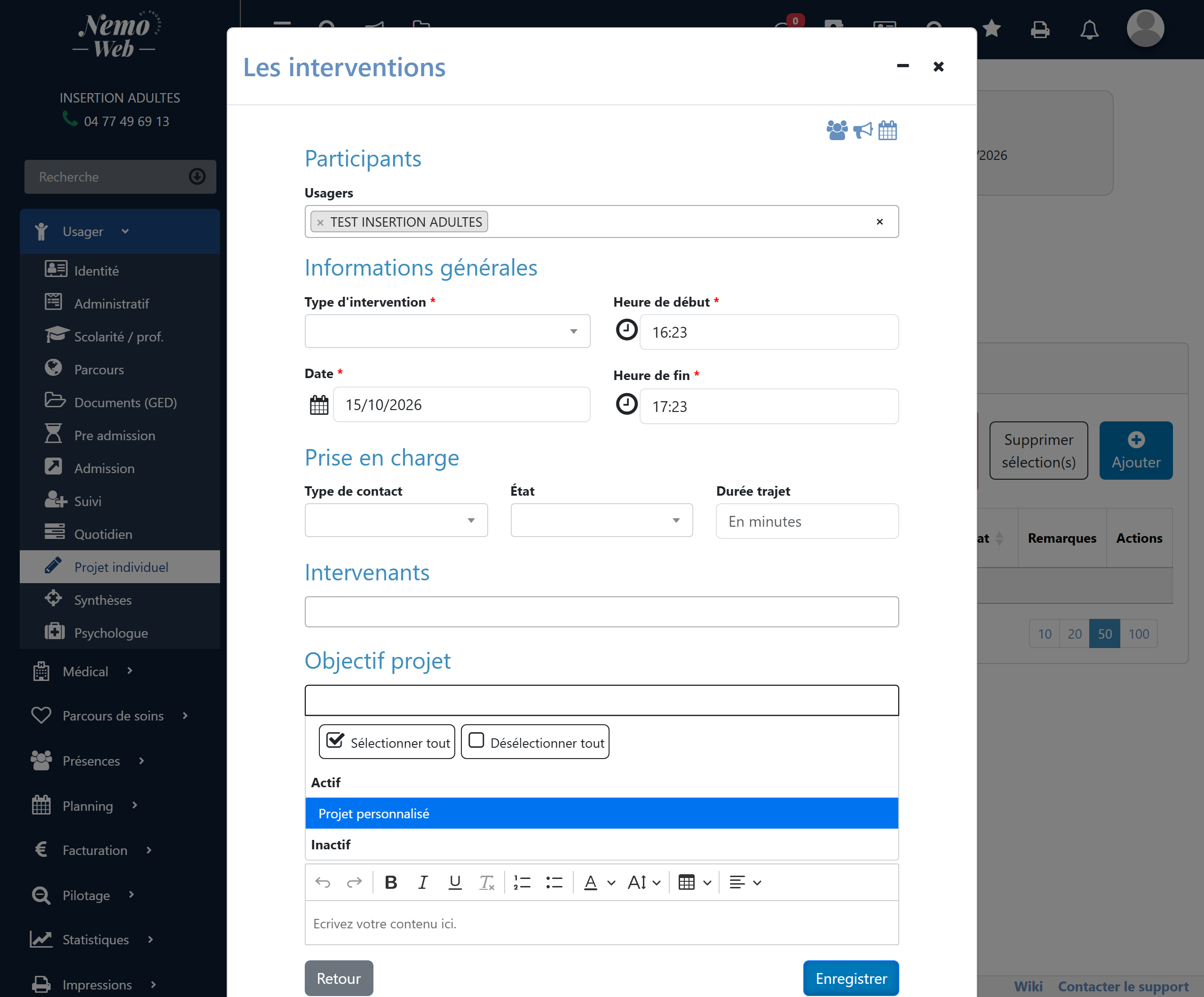
Task: Expand the Planning sidebar menu
Action: pos(87,806)
